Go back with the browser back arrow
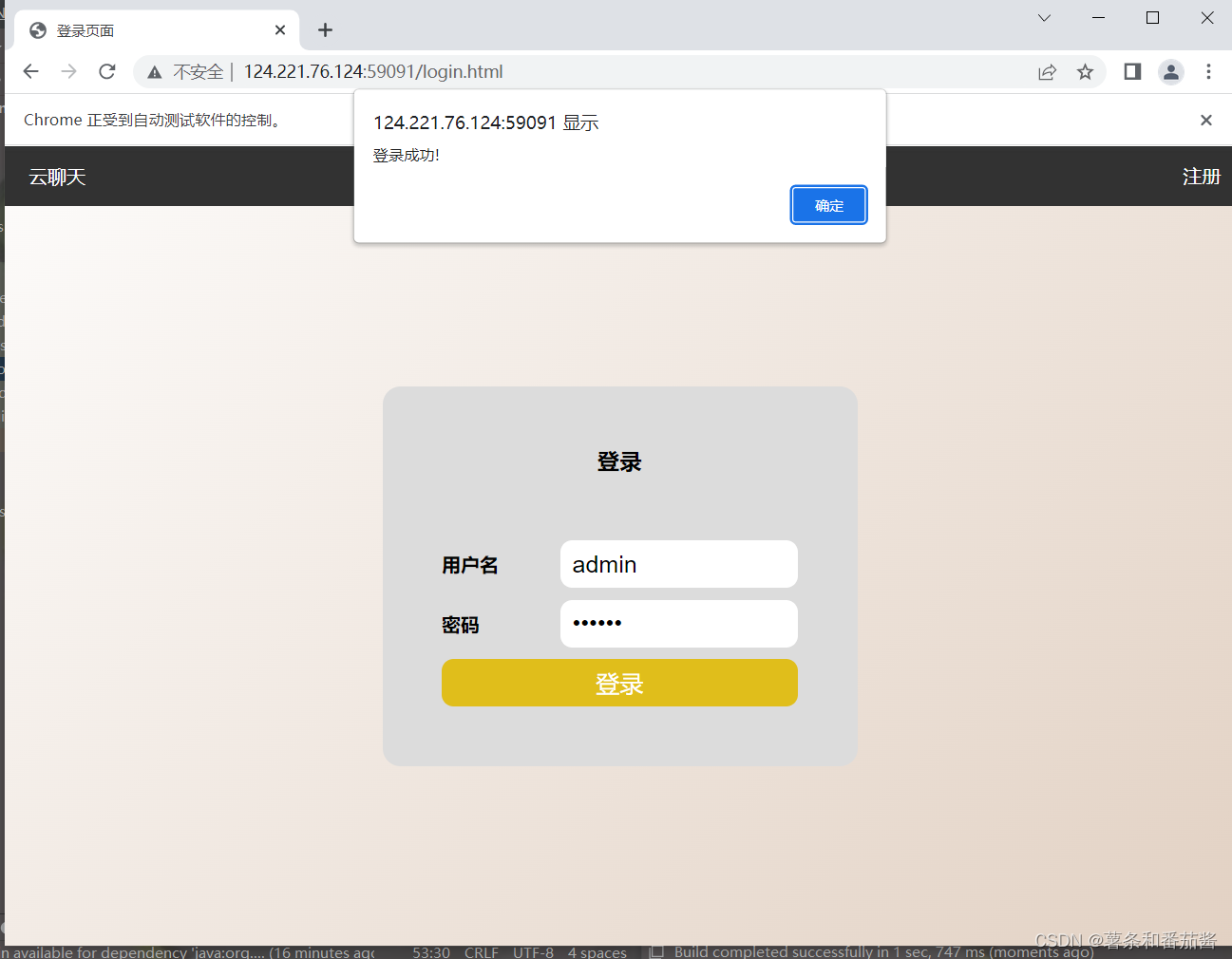Screen dimensions: 1232x959 pyautogui.click(x=30, y=71)
